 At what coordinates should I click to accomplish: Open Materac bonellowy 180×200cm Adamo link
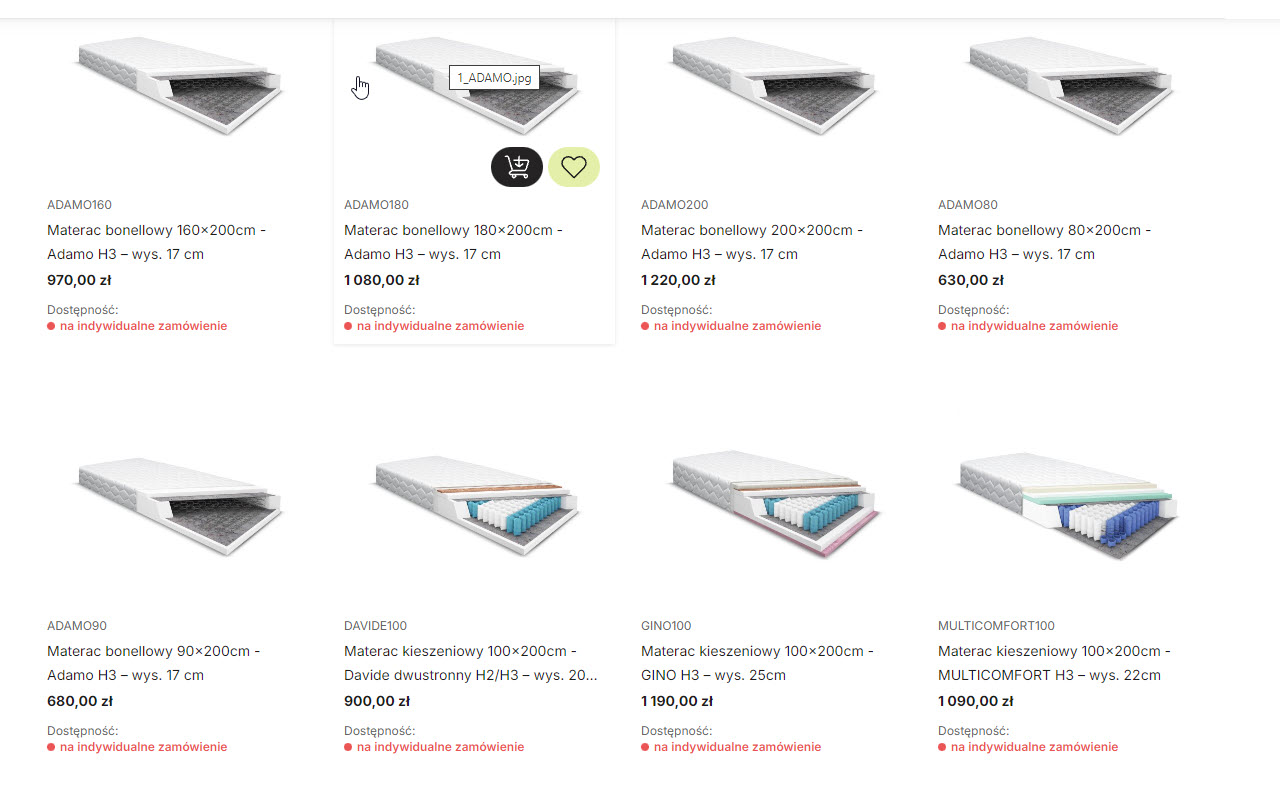click(x=453, y=242)
